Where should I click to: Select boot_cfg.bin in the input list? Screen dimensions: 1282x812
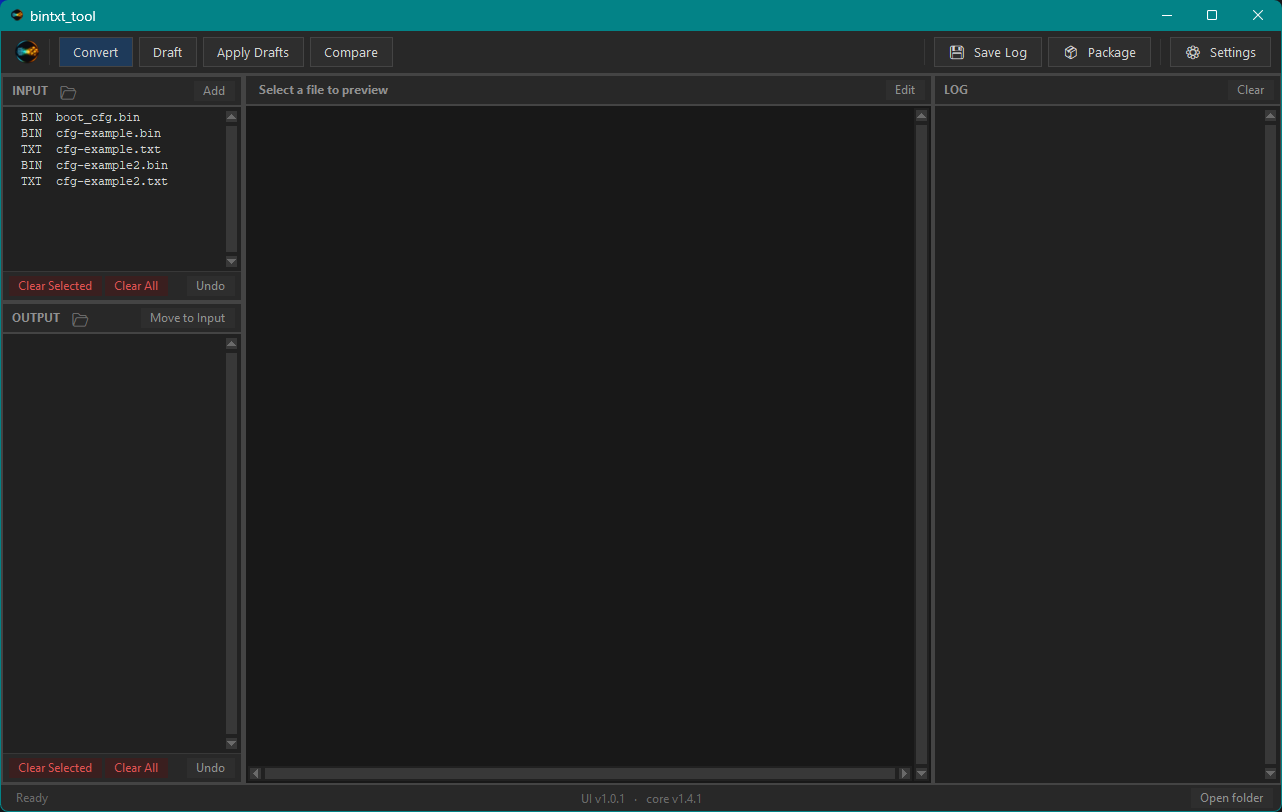click(x=114, y=117)
